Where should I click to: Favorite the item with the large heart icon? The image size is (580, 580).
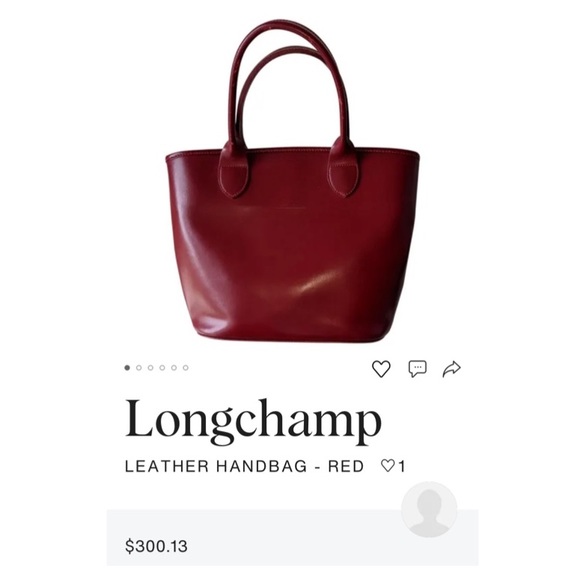coord(381,368)
